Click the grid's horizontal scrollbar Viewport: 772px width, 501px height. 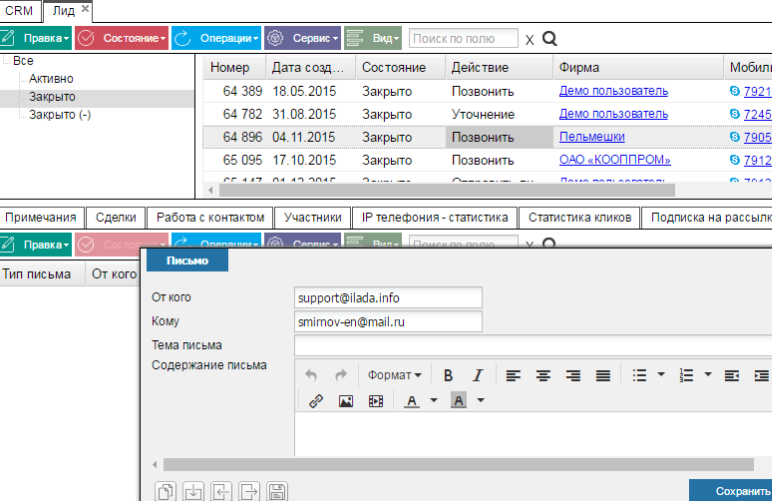coord(447,190)
